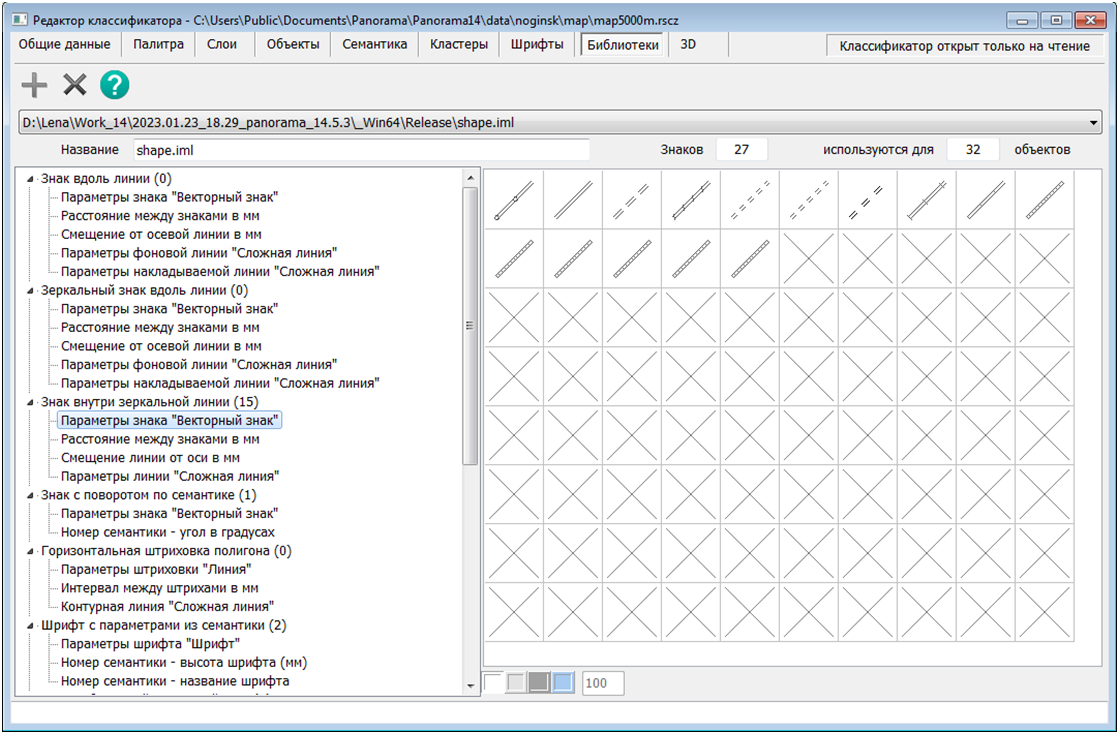
Task: Collapse the "Знак вдоль линии (0)" node
Action: click(31, 179)
